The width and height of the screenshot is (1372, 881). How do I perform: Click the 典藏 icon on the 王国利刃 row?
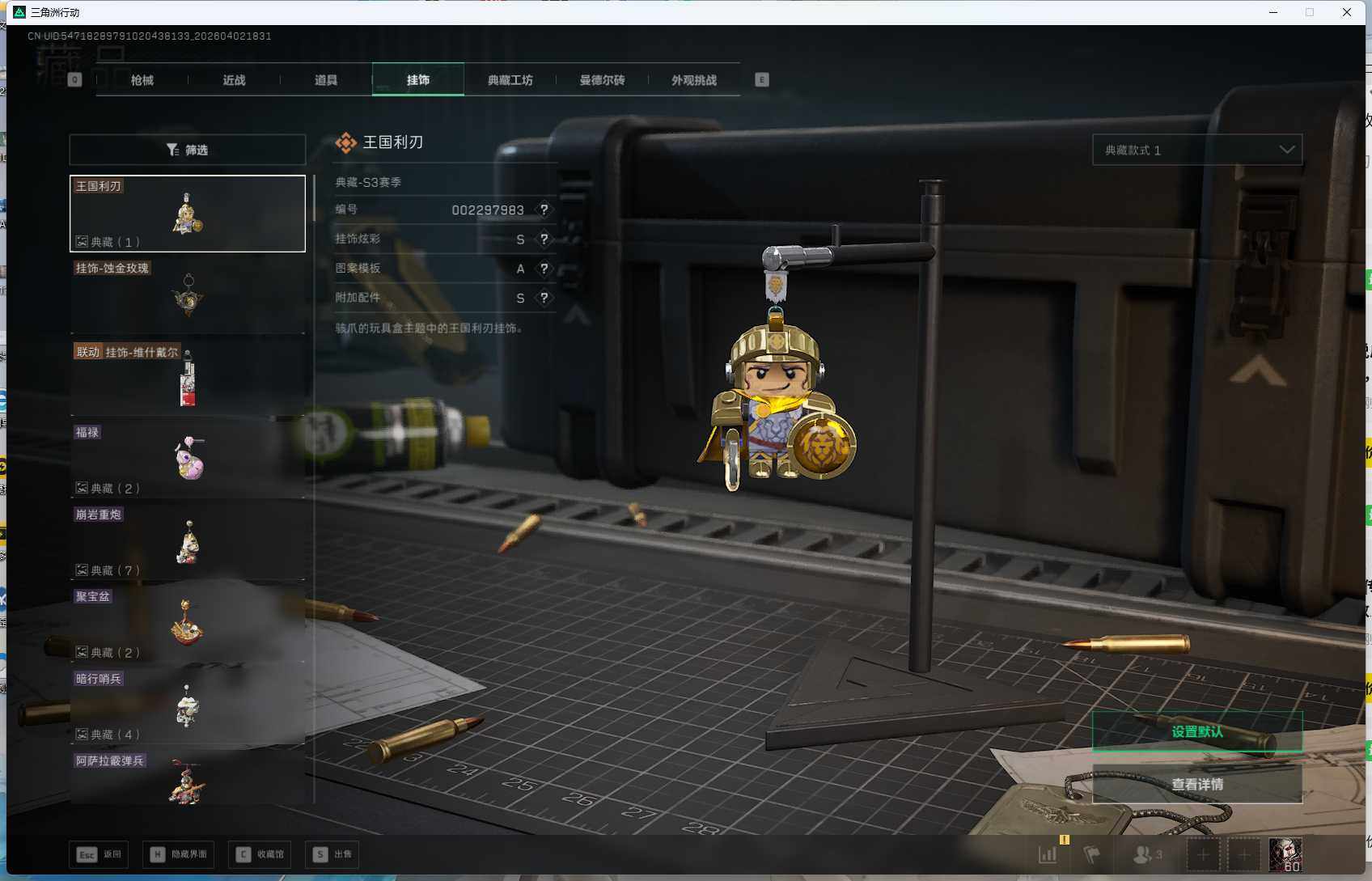coord(82,241)
